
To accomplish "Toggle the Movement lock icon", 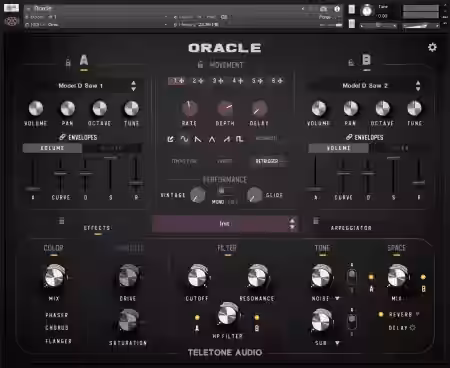I will [x=200, y=64].
